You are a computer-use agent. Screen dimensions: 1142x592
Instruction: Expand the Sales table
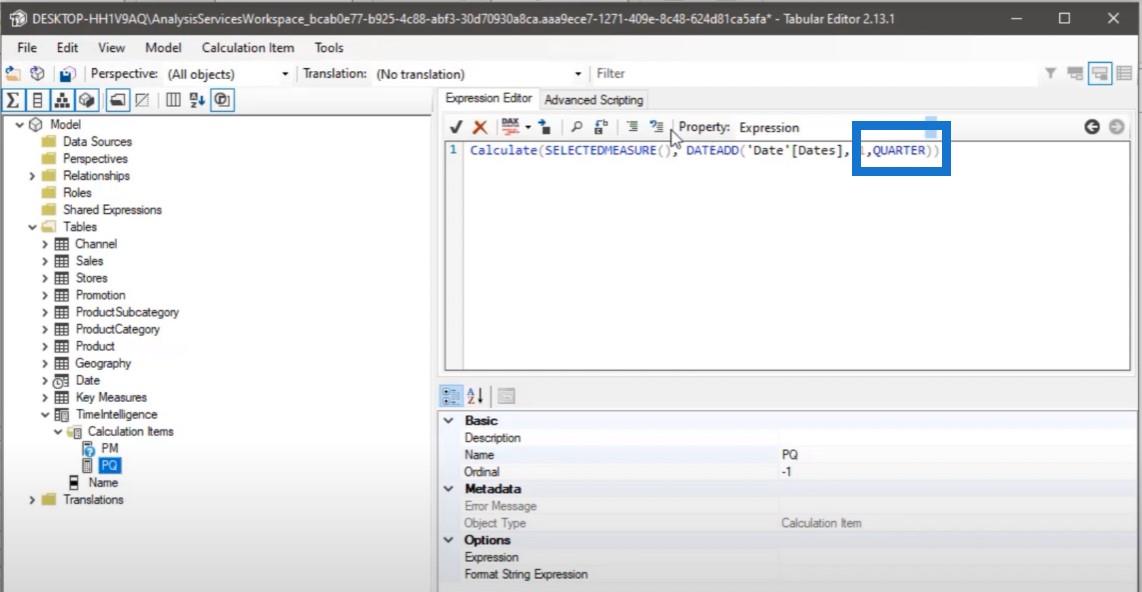pos(44,261)
